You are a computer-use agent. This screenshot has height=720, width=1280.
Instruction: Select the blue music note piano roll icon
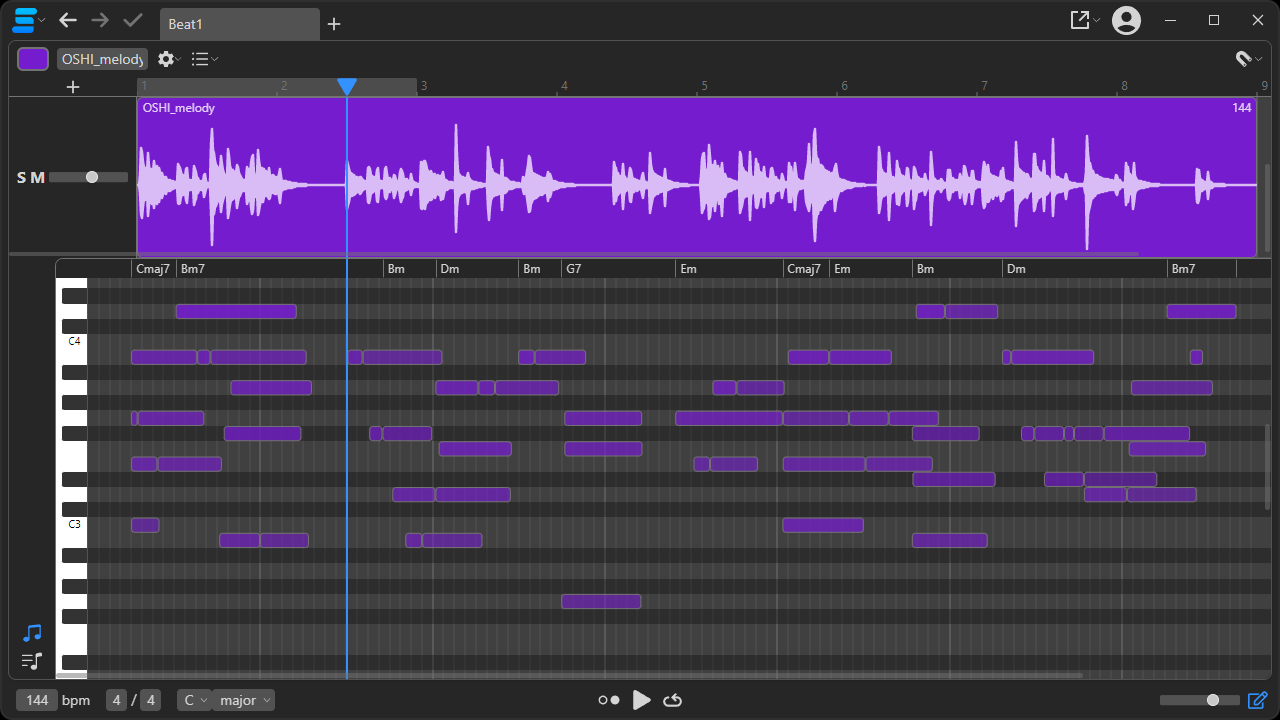[31, 632]
